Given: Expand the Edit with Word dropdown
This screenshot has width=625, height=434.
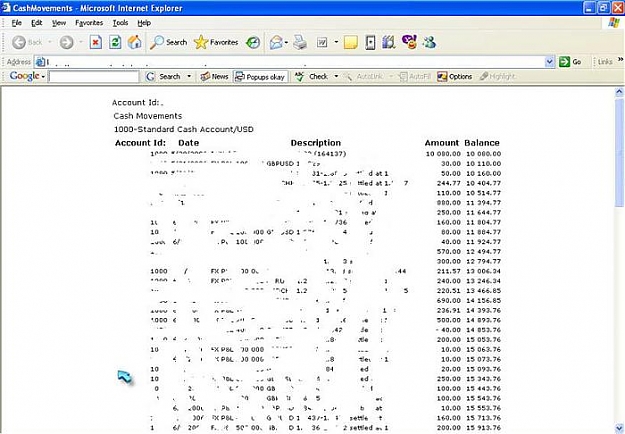Looking at the screenshot, I should coord(336,42).
